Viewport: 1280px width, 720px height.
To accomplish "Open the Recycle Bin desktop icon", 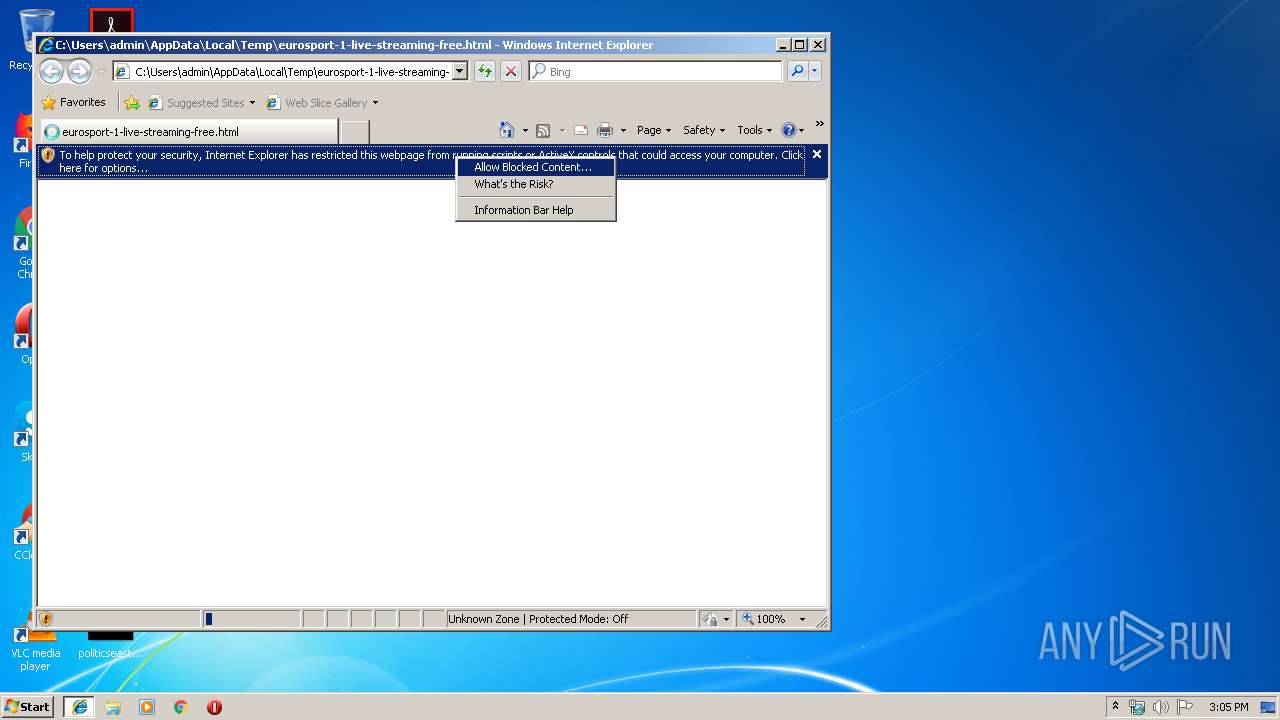I will (36, 38).
